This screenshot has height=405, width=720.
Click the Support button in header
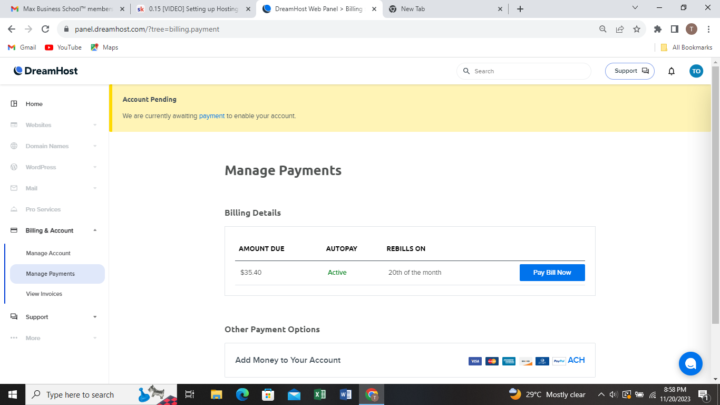click(630, 71)
